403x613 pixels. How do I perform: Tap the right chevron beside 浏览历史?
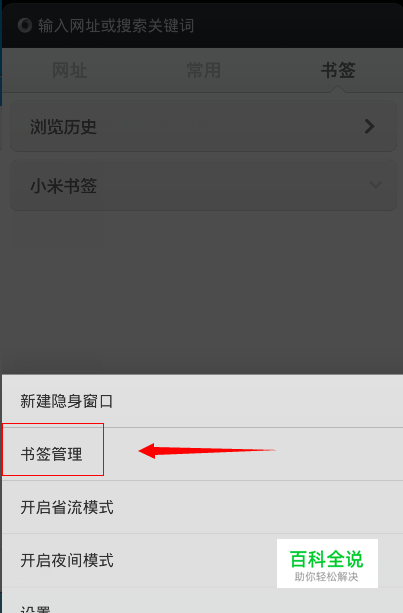pyautogui.click(x=369, y=126)
